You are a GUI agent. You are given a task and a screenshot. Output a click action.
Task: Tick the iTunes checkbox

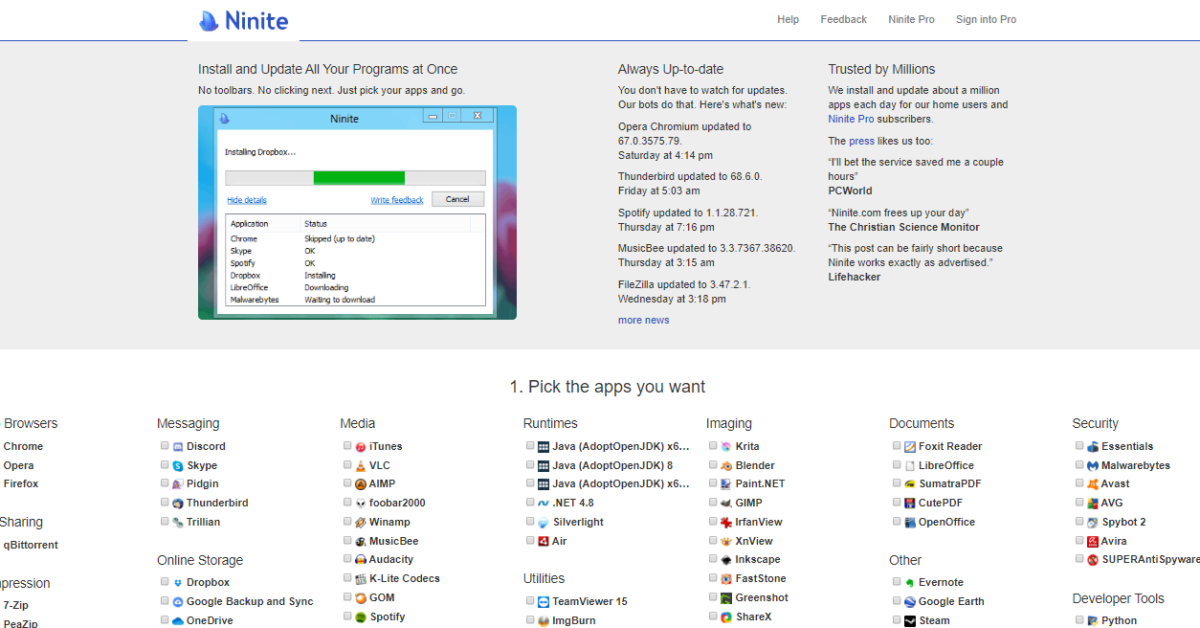[x=347, y=446]
